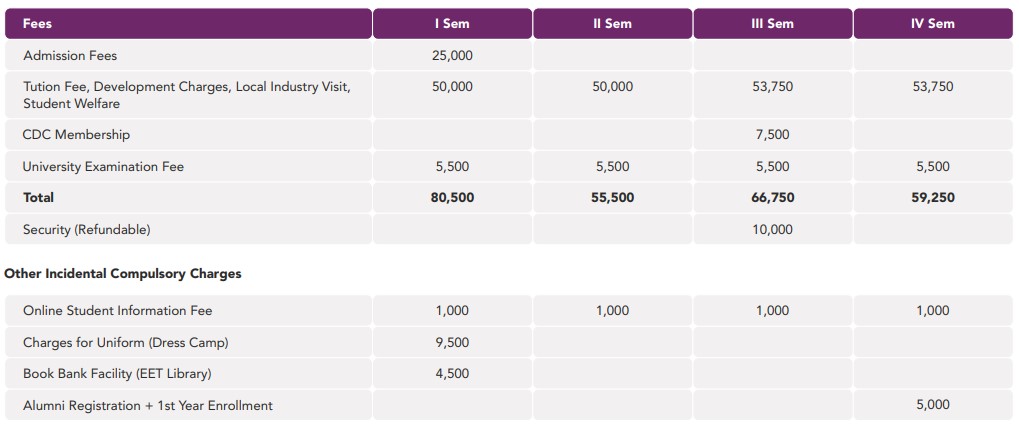
Task: Click the 80,500 total for I Sem
Action: coord(452,198)
